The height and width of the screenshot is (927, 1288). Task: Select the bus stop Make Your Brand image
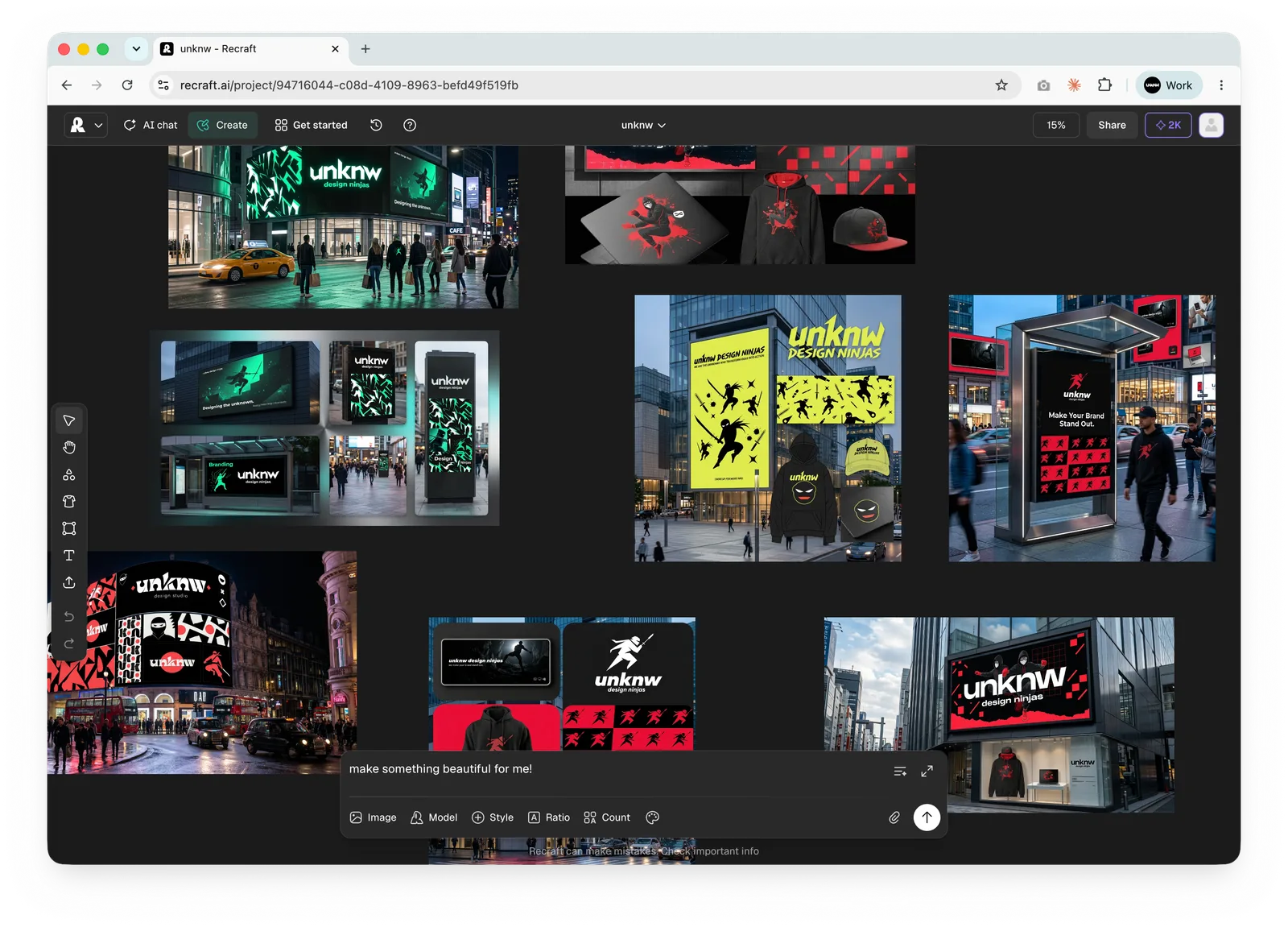tap(1082, 428)
